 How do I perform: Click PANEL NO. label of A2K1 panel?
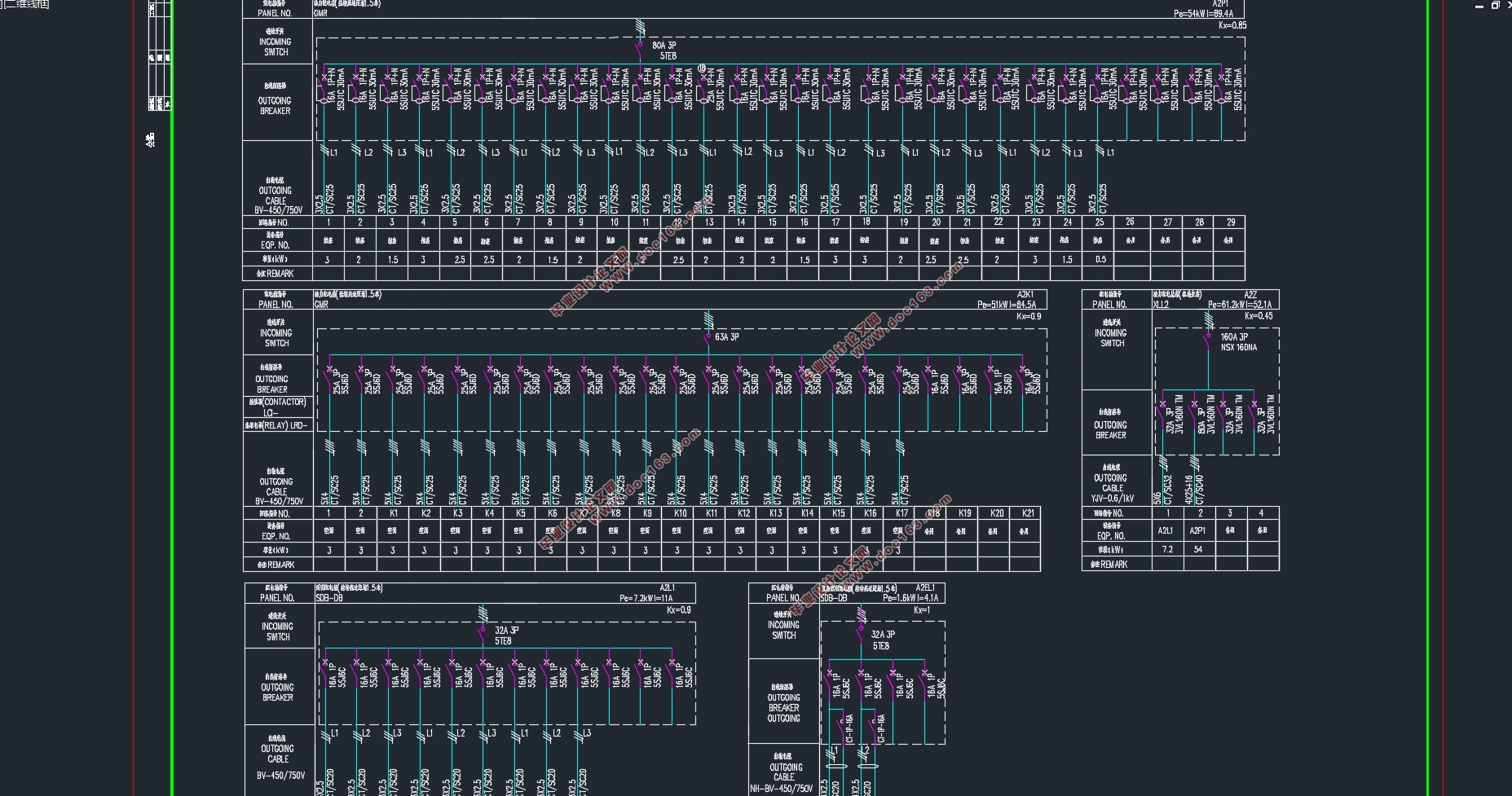276,304
